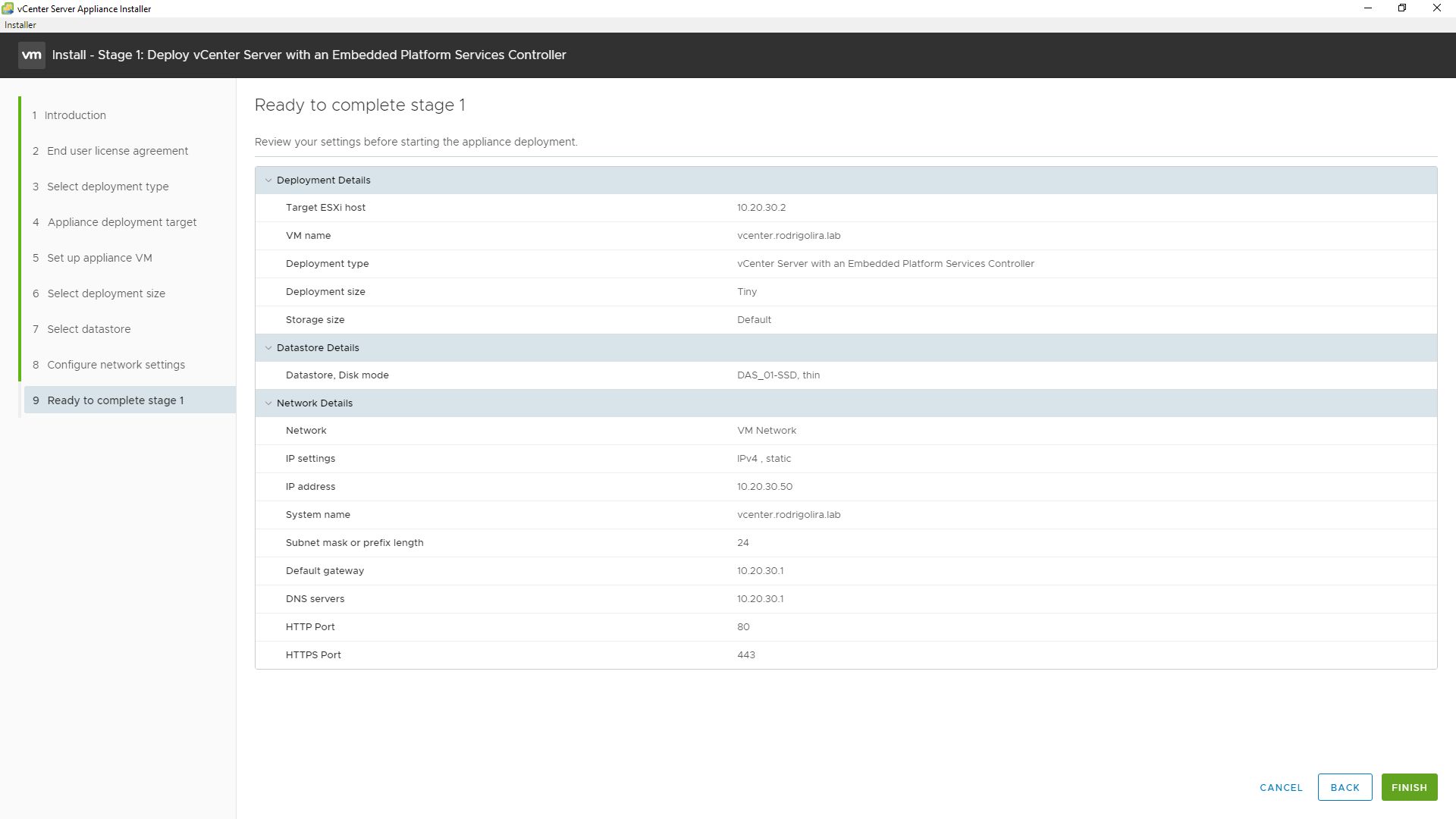Go to Select deployment type step
The image size is (1456, 819).
[x=108, y=187]
